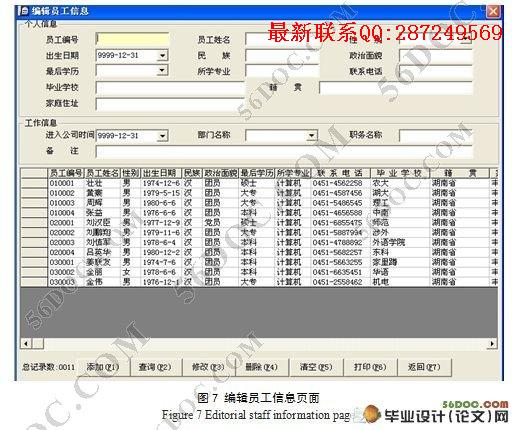The height and width of the screenshot is (430, 517).
Task: Select employee number cell 020002
Action: [66, 233]
